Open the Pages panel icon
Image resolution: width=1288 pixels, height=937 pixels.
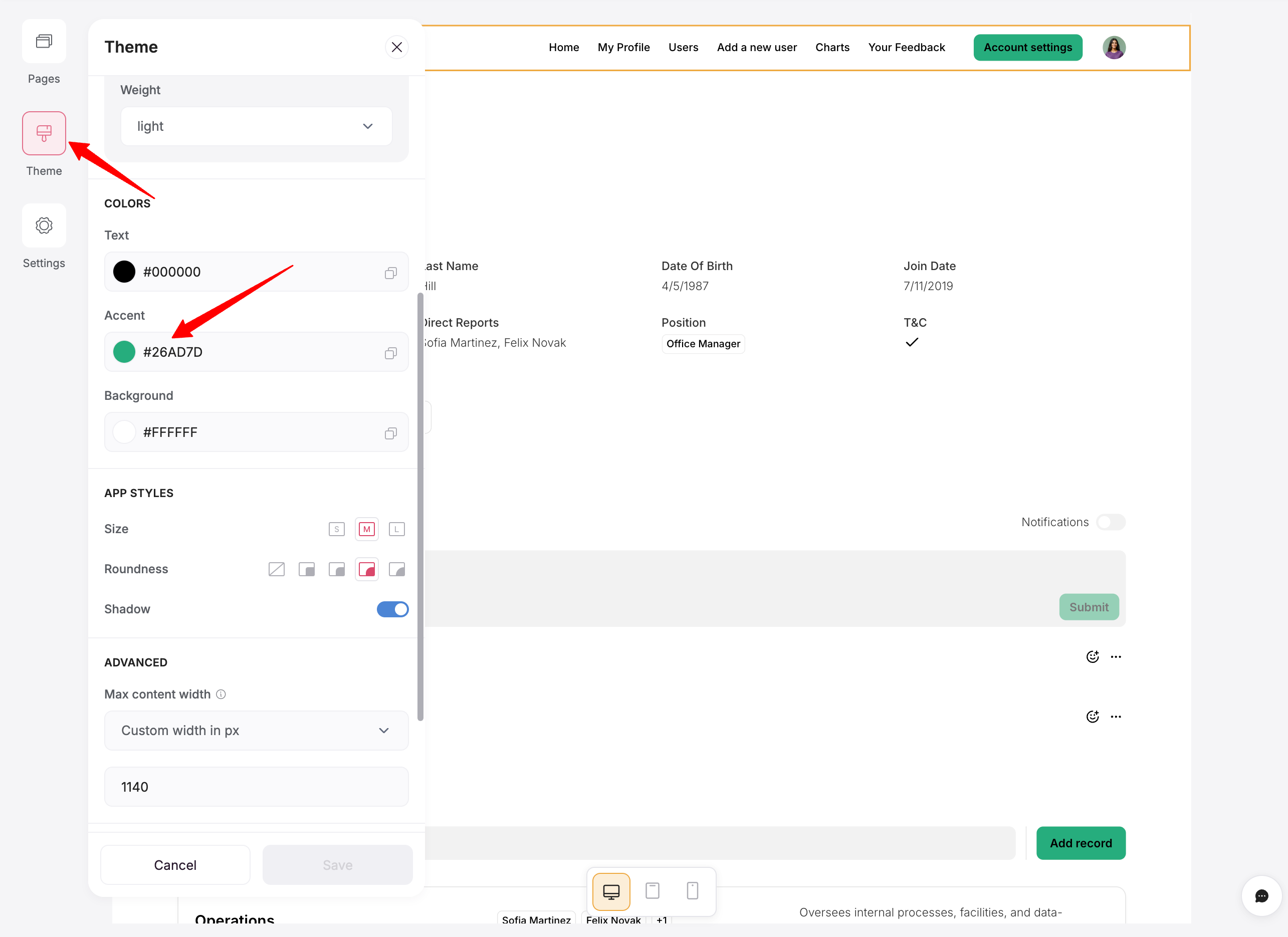[x=44, y=41]
